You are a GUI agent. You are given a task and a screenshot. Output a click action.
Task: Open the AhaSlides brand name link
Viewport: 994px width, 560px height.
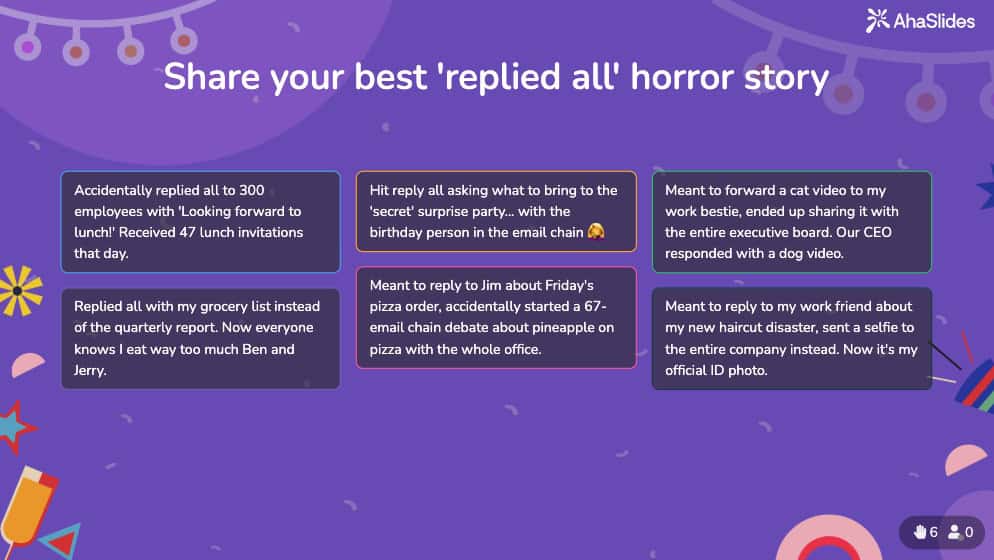tap(934, 22)
